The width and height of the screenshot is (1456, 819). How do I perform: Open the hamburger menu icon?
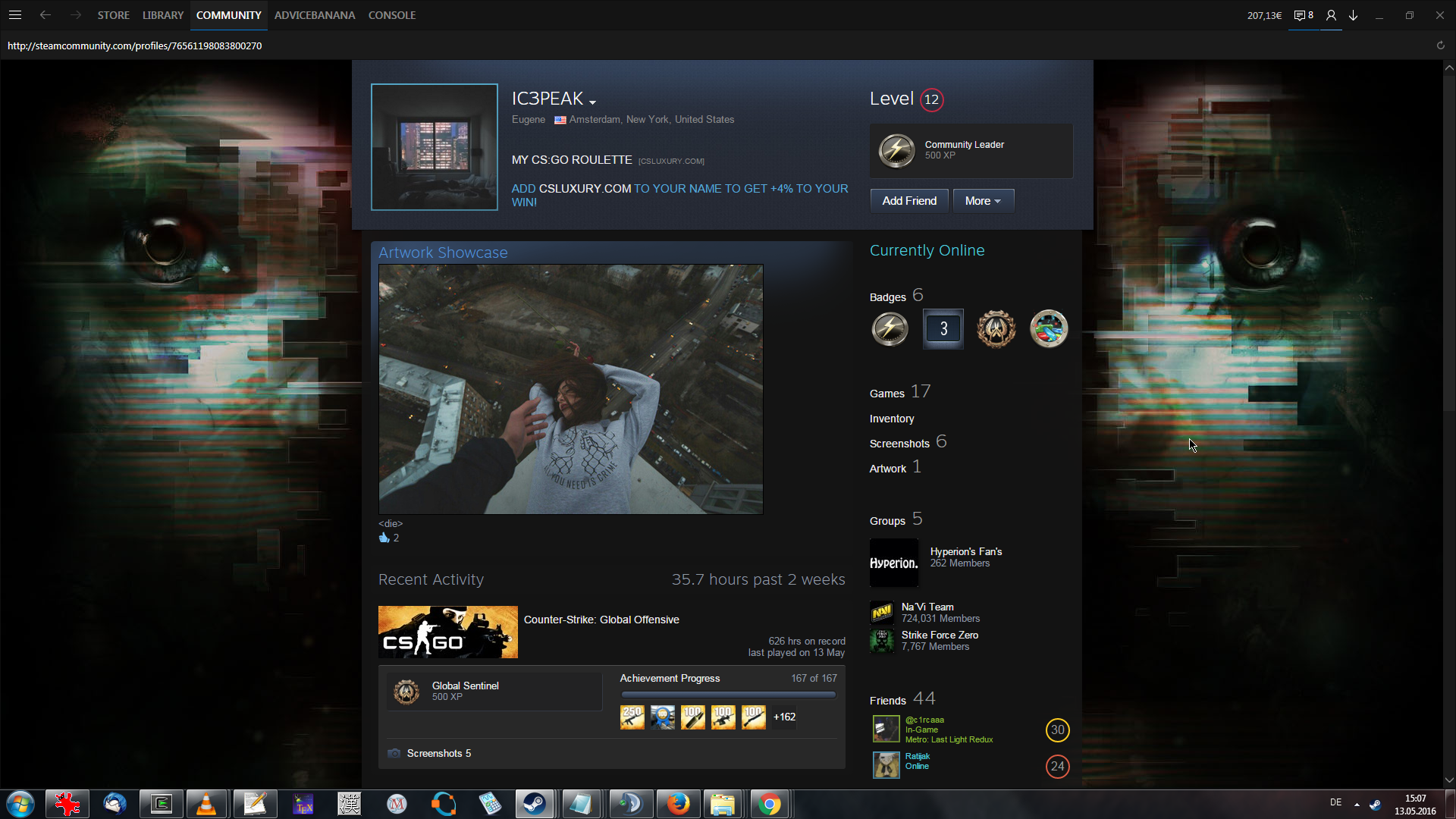(x=14, y=15)
